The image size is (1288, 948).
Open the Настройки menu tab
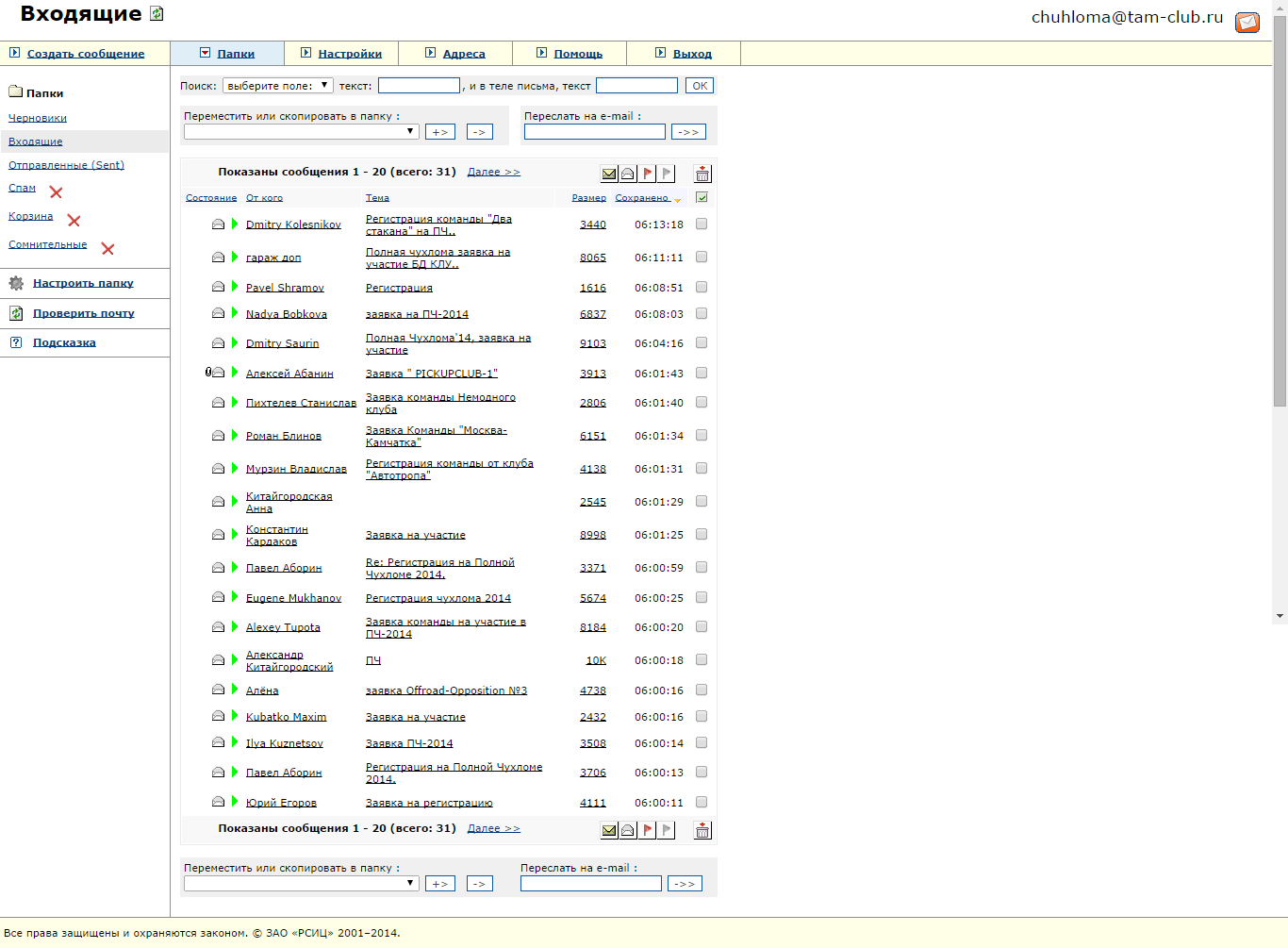pos(349,54)
